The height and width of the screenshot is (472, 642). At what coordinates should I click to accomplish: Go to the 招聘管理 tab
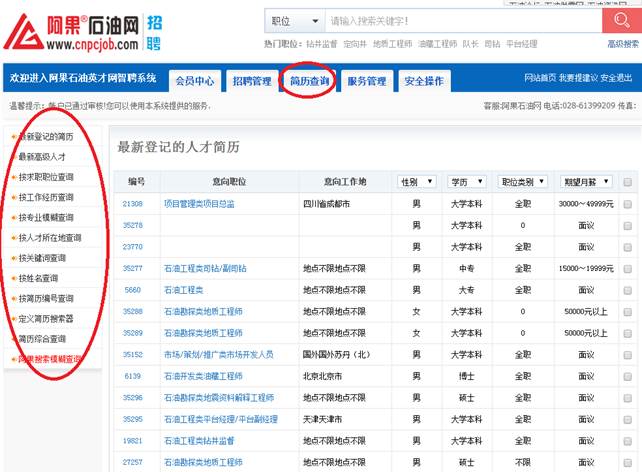pos(251,81)
